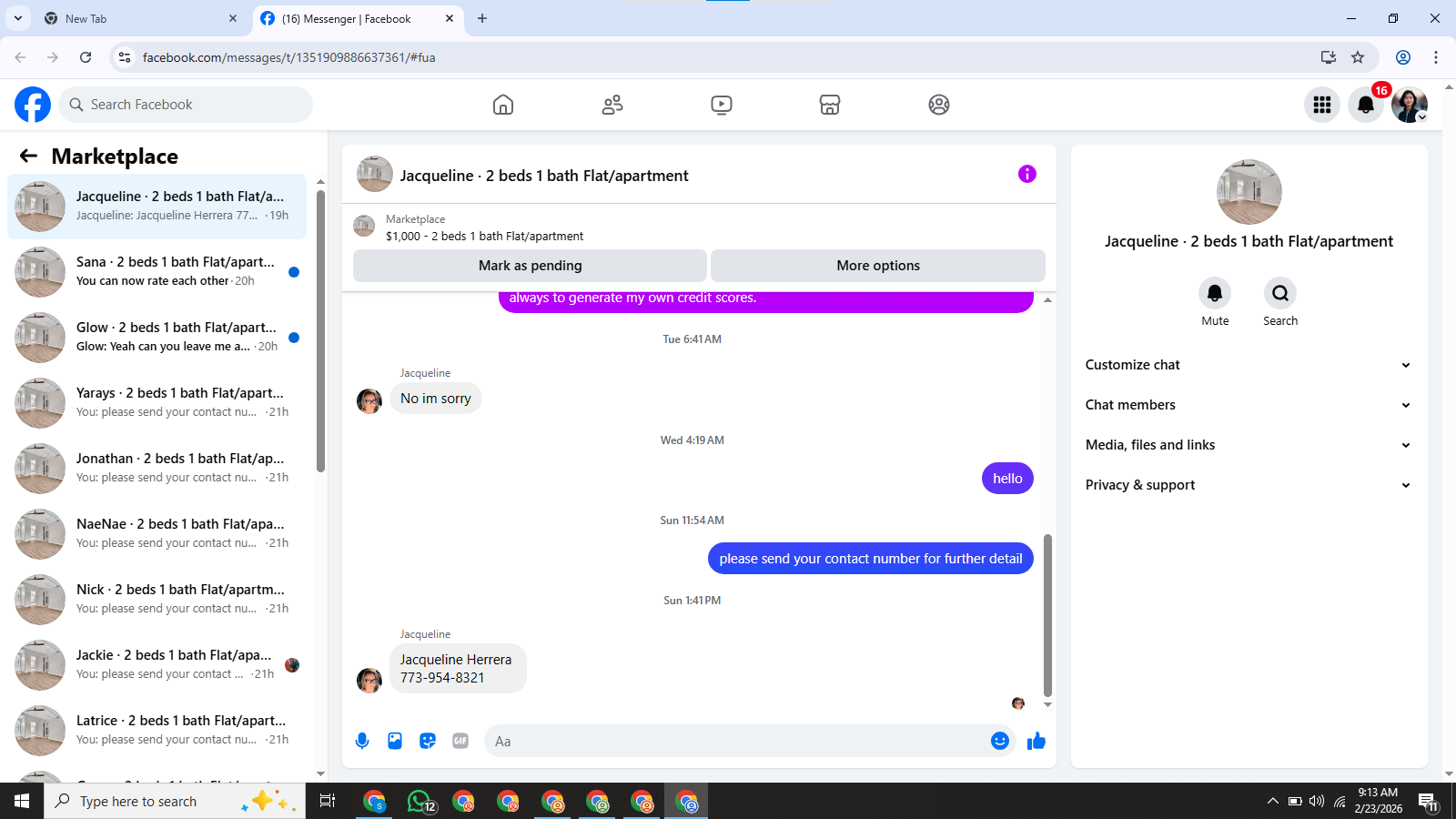Viewport: 1456px width, 819px height.
Task: Expand Privacy & support section
Action: tap(1249, 485)
